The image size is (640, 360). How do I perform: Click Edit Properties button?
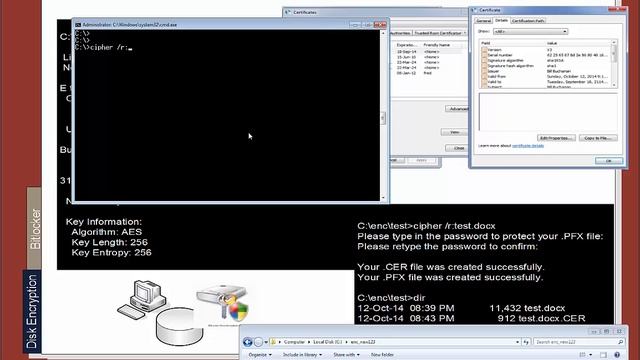pyautogui.click(x=556, y=138)
